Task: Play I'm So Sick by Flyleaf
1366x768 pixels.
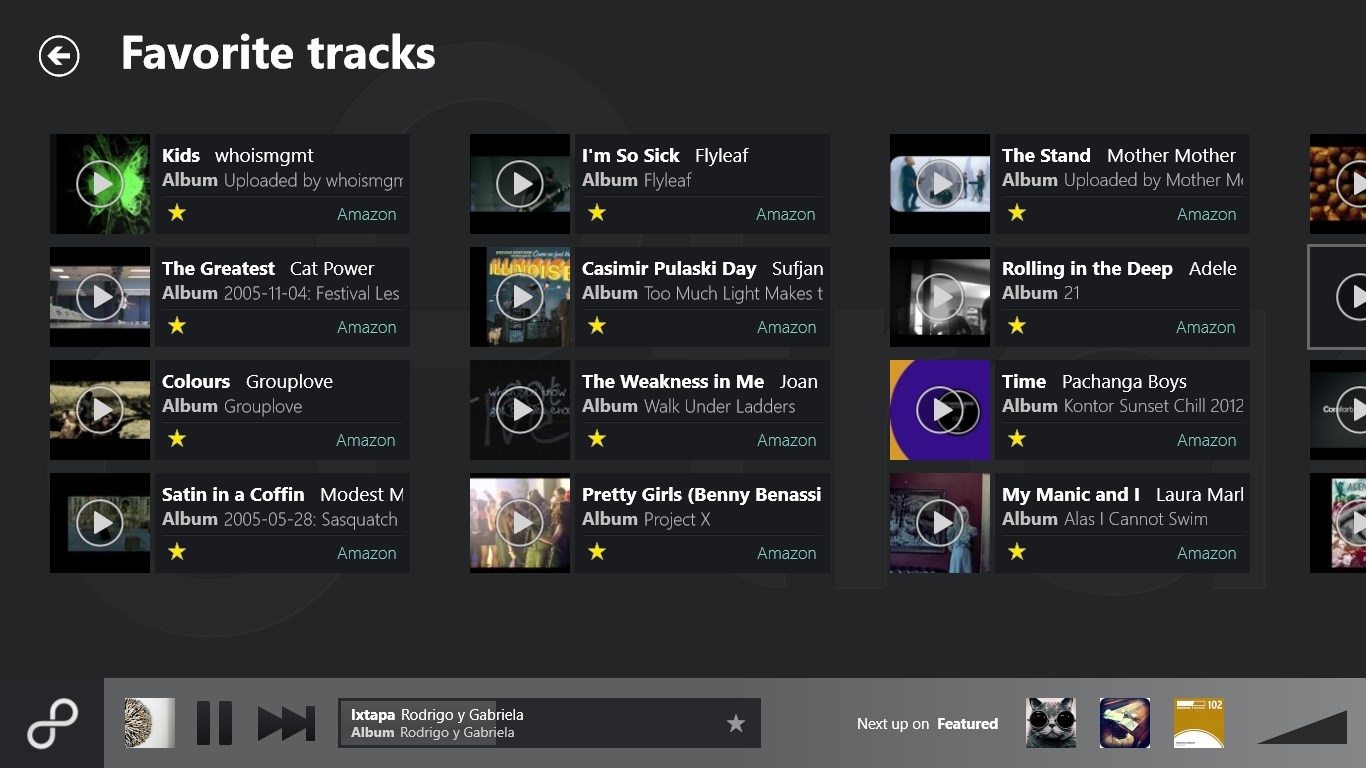Action: coord(520,184)
